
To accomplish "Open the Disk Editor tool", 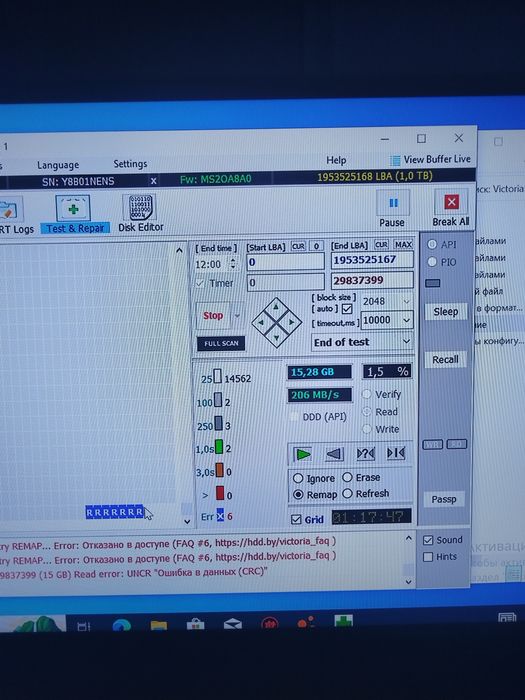I will click(141, 214).
